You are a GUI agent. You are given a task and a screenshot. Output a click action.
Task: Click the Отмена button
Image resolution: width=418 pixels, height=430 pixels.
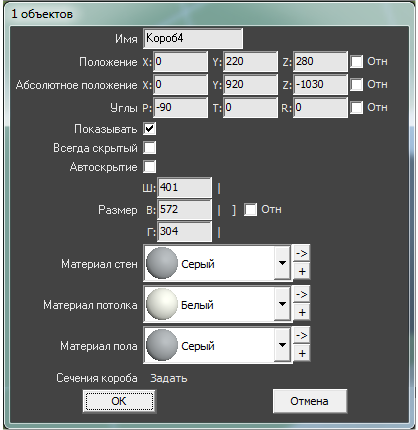(309, 401)
